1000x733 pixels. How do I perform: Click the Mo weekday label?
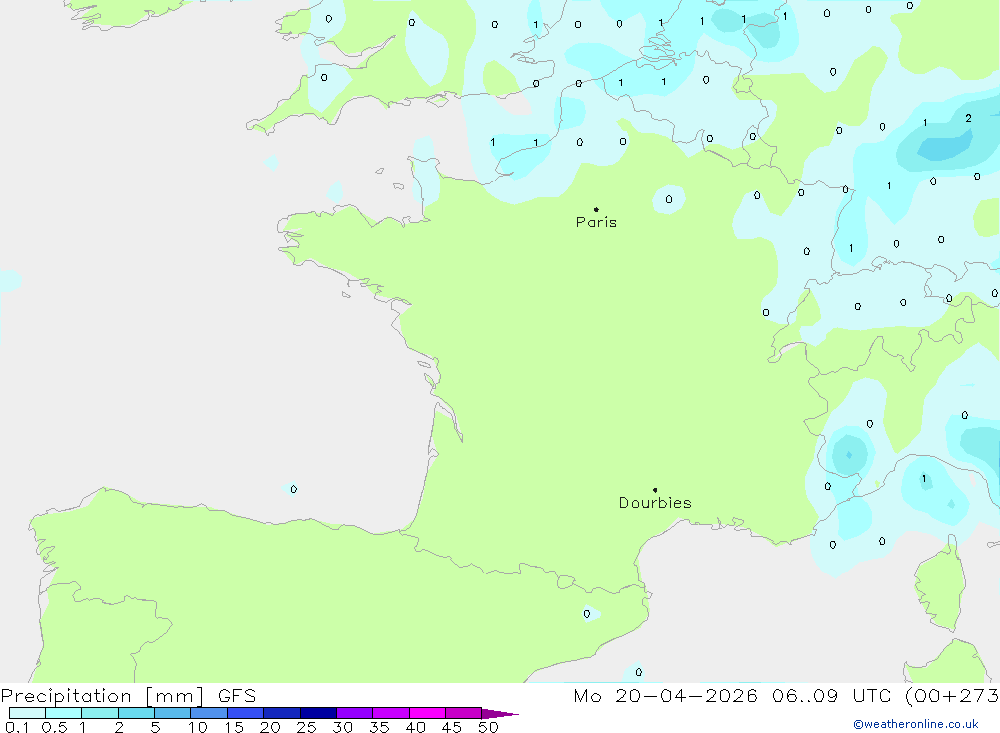coord(587,695)
